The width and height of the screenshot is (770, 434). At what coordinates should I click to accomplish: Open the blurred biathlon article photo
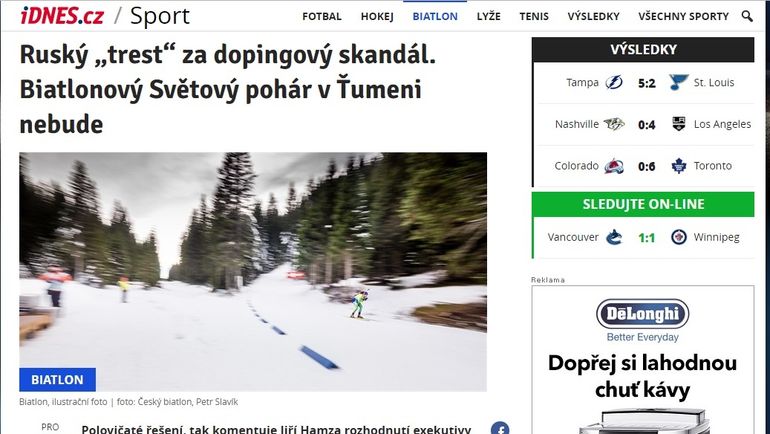point(253,271)
